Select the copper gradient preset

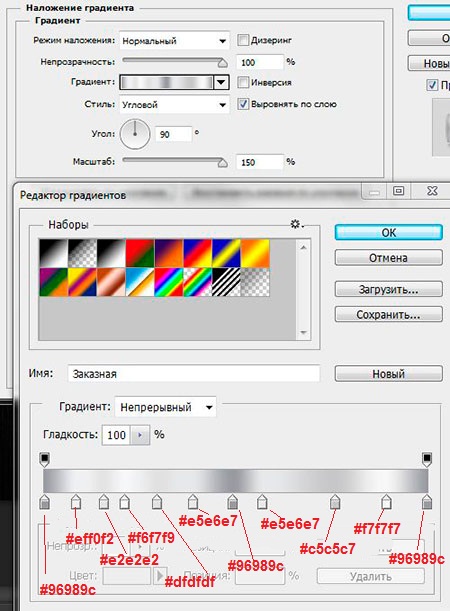click(111, 282)
